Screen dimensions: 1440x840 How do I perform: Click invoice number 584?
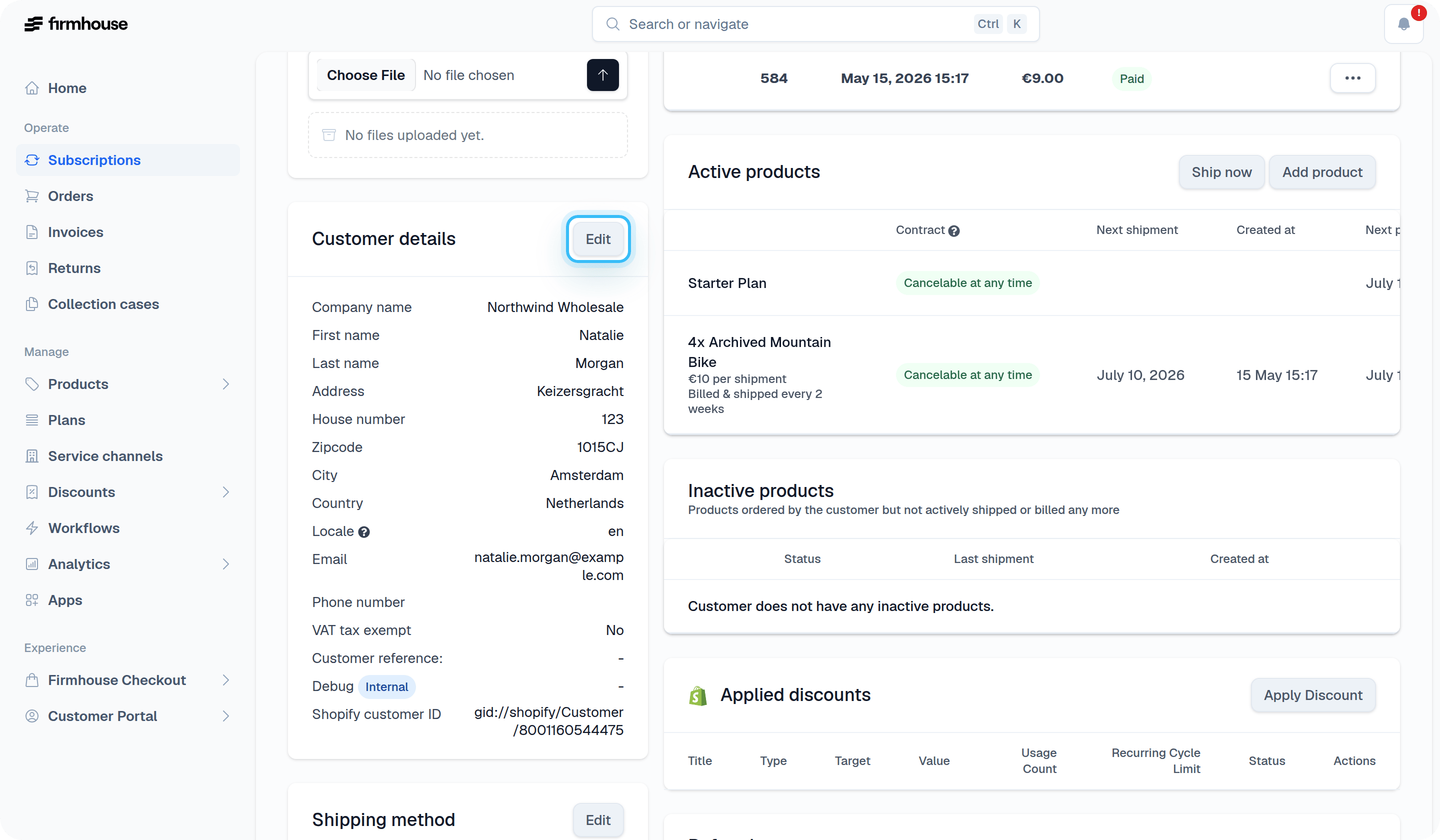click(x=773, y=78)
